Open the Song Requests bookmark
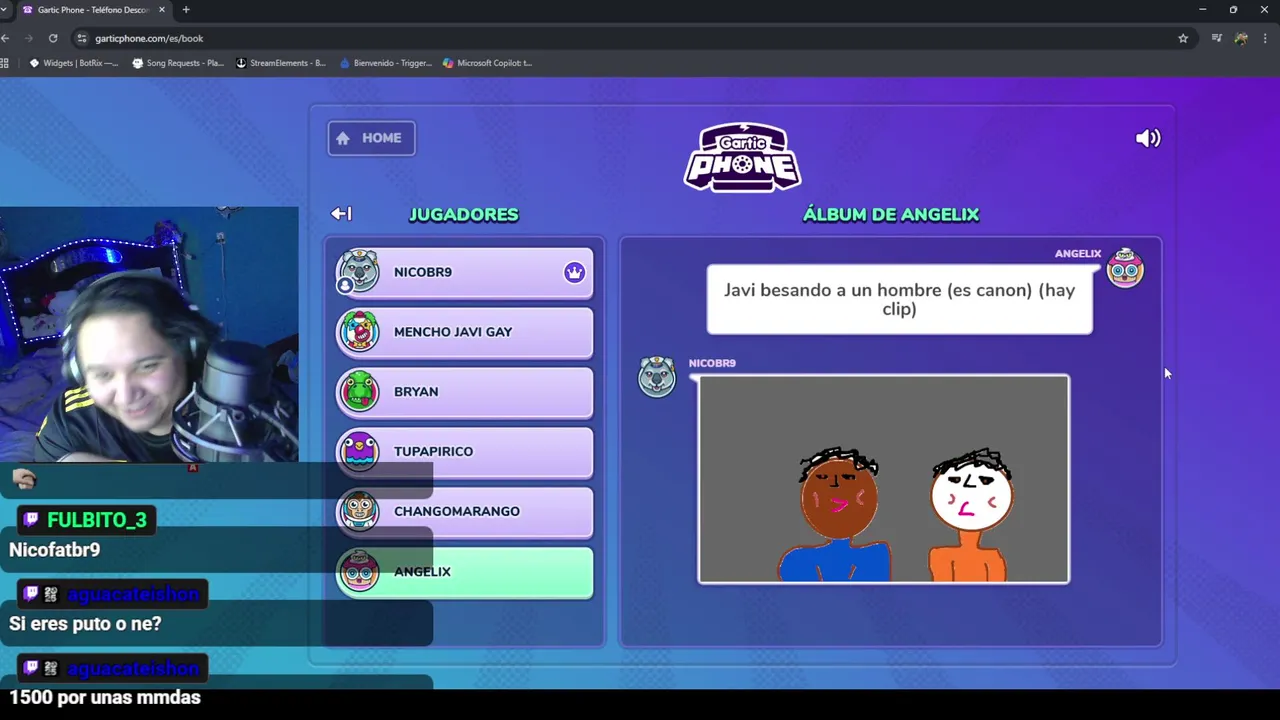The width and height of the screenshot is (1280, 720). pyautogui.click(x=178, y=63)
